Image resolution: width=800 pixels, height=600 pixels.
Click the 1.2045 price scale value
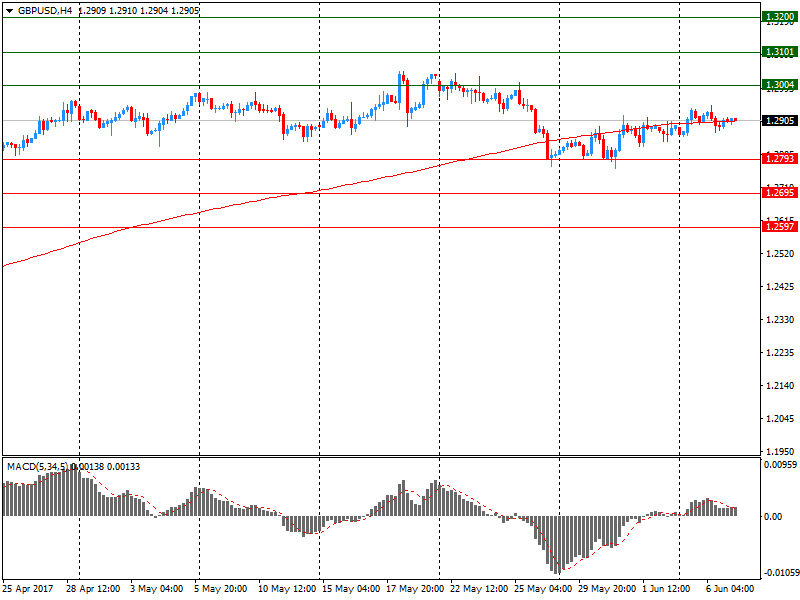(780, 419)
